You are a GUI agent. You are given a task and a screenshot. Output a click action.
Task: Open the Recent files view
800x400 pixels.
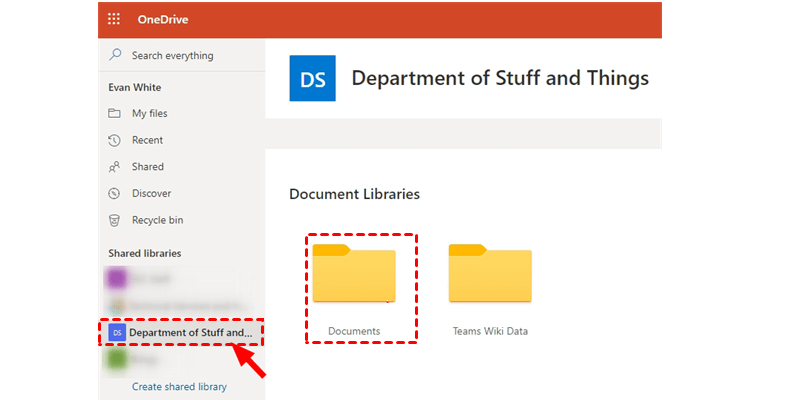tap(148, 140)
